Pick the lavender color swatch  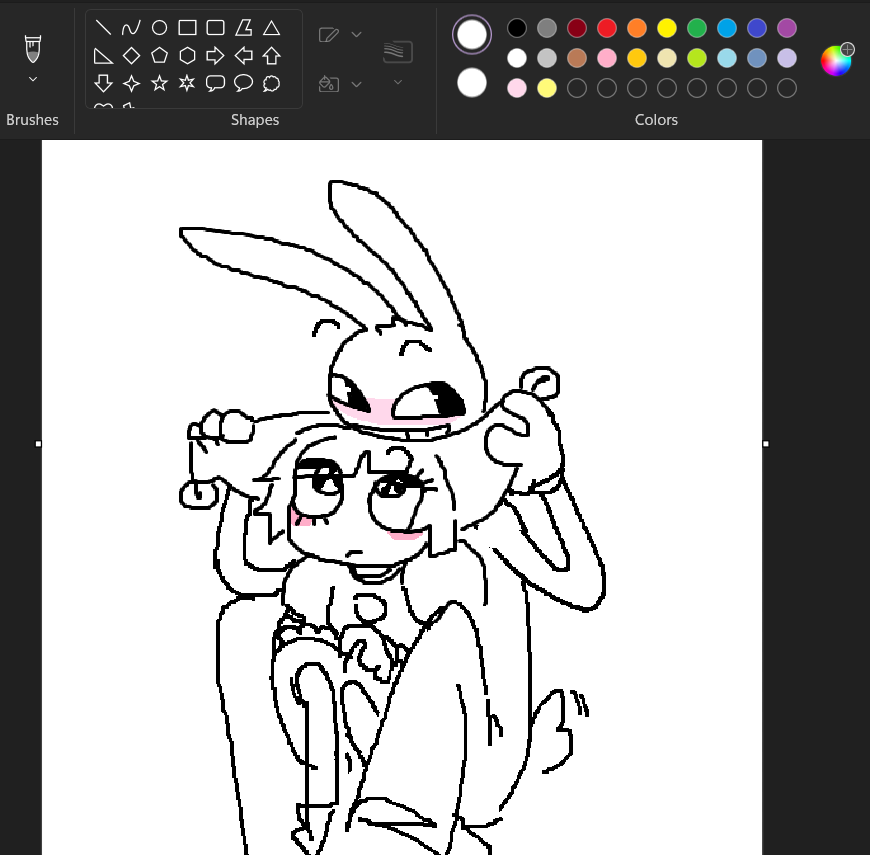click(787, 58)
